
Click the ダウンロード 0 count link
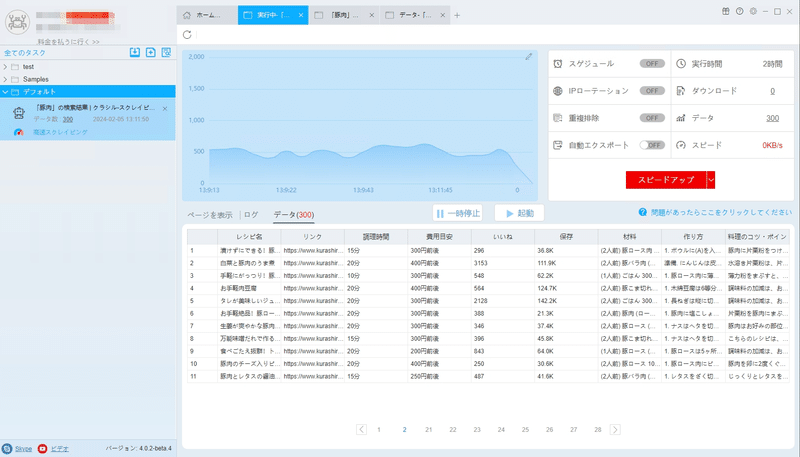coord(772,91)
